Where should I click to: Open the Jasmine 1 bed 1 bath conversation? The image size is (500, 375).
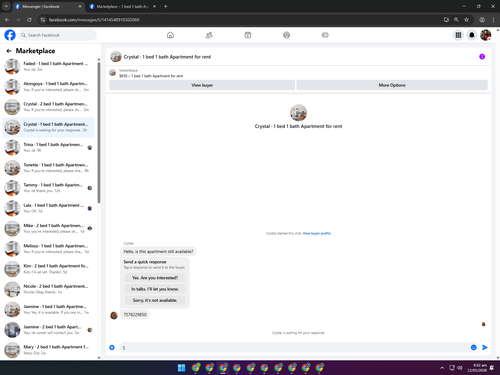(49, 309)
